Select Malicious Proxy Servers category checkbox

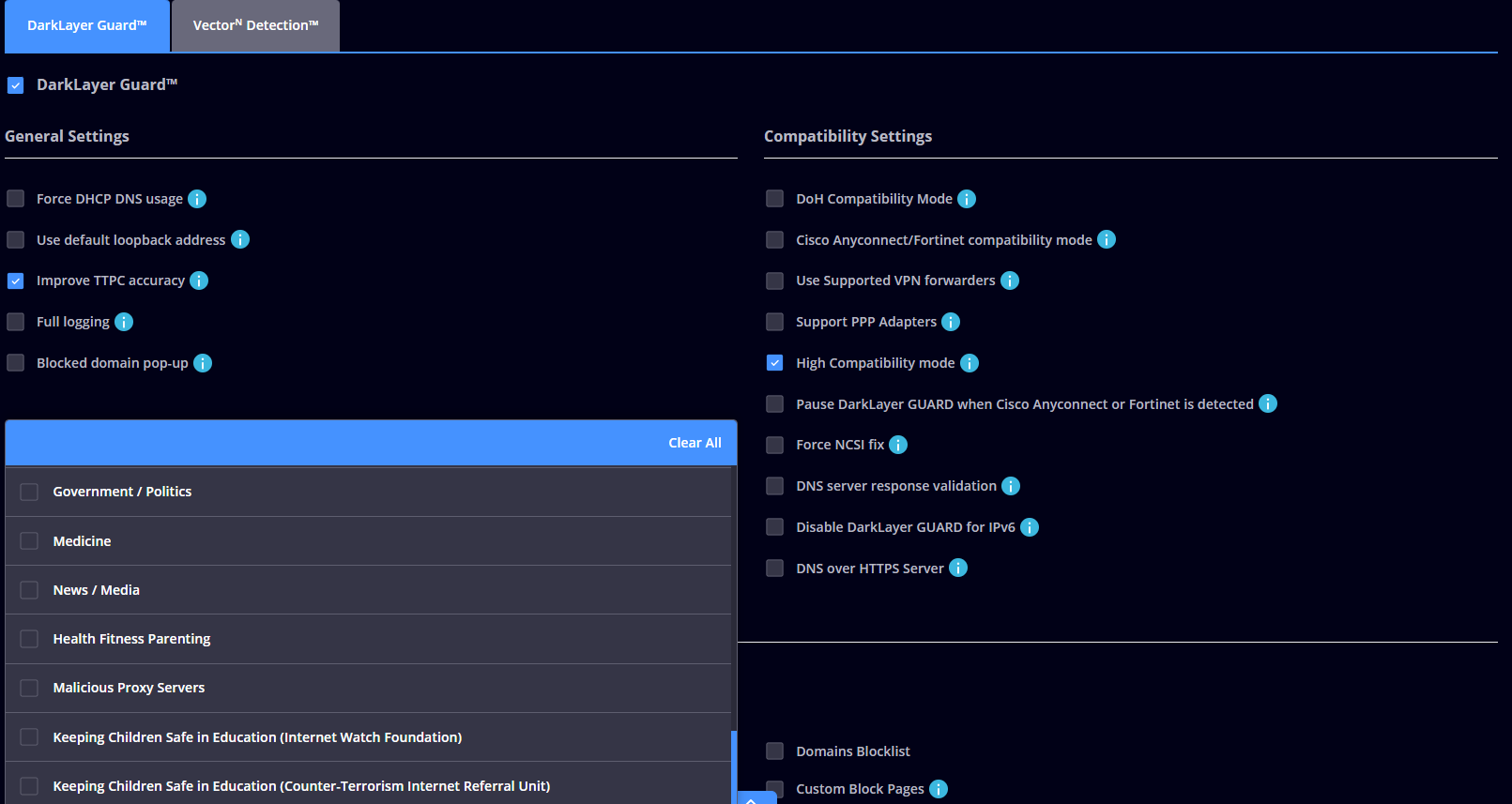29,688
